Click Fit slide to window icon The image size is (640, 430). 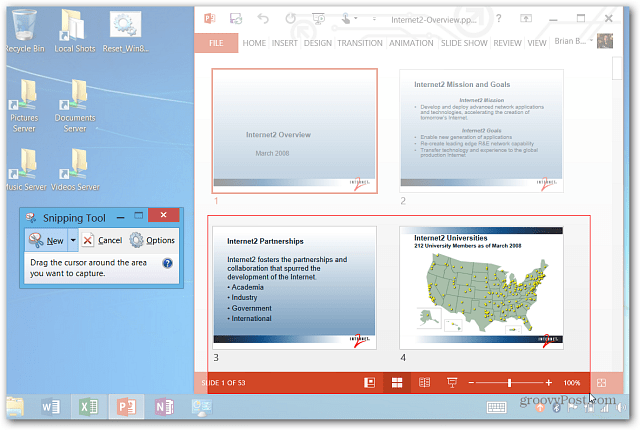coord(601,383)
